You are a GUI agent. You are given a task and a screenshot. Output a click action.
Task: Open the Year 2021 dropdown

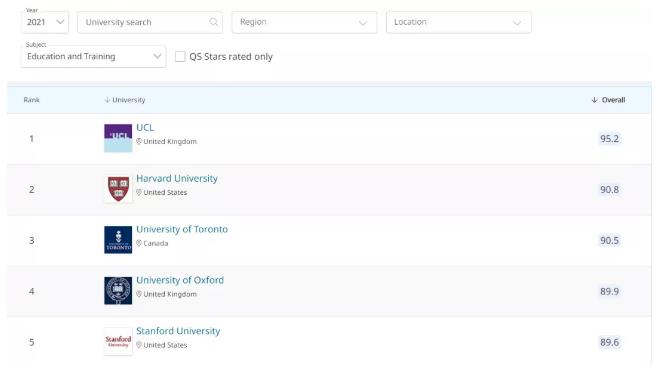[x=45, y=22]
